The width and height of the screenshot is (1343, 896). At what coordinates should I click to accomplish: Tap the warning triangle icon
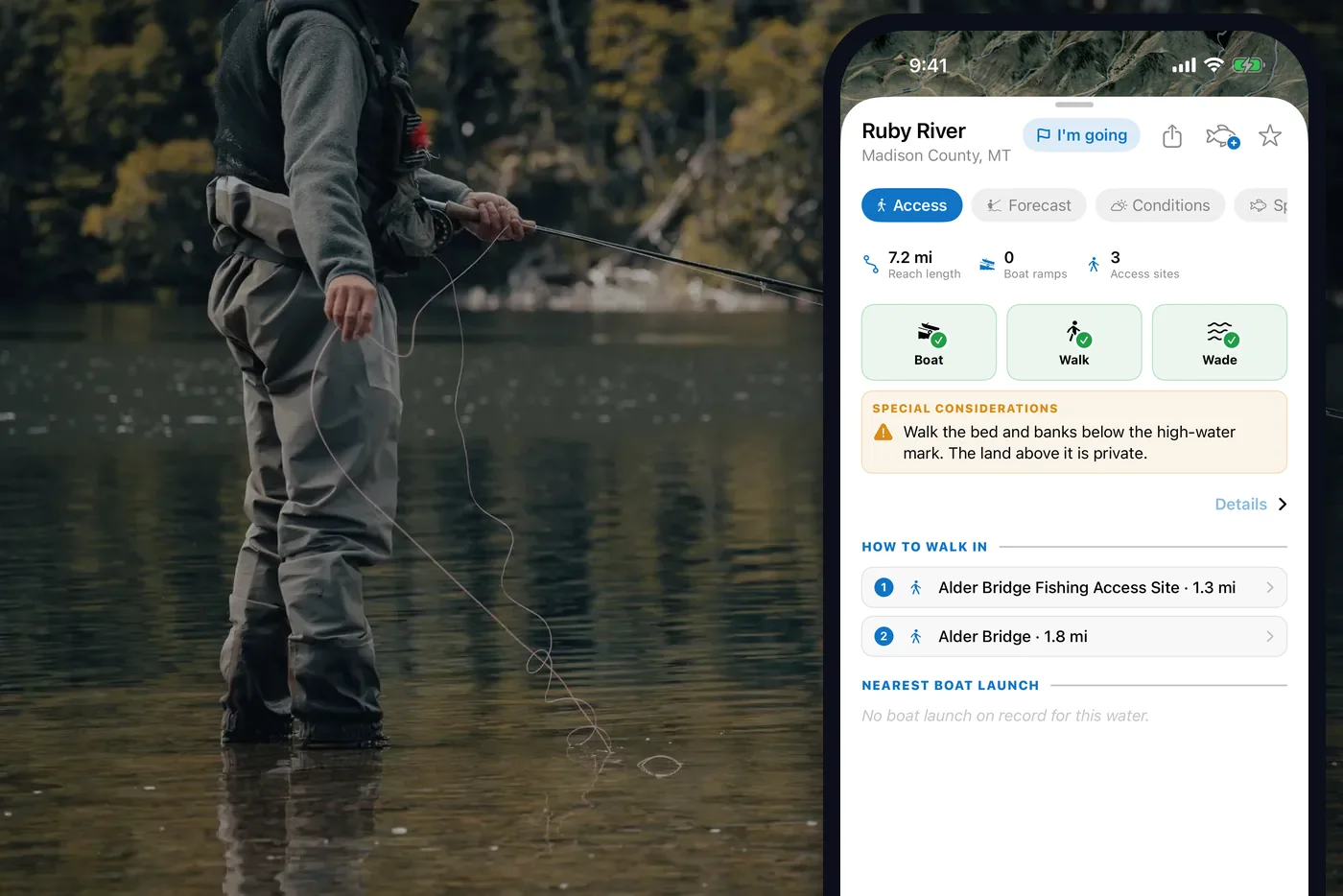[884, 433]
